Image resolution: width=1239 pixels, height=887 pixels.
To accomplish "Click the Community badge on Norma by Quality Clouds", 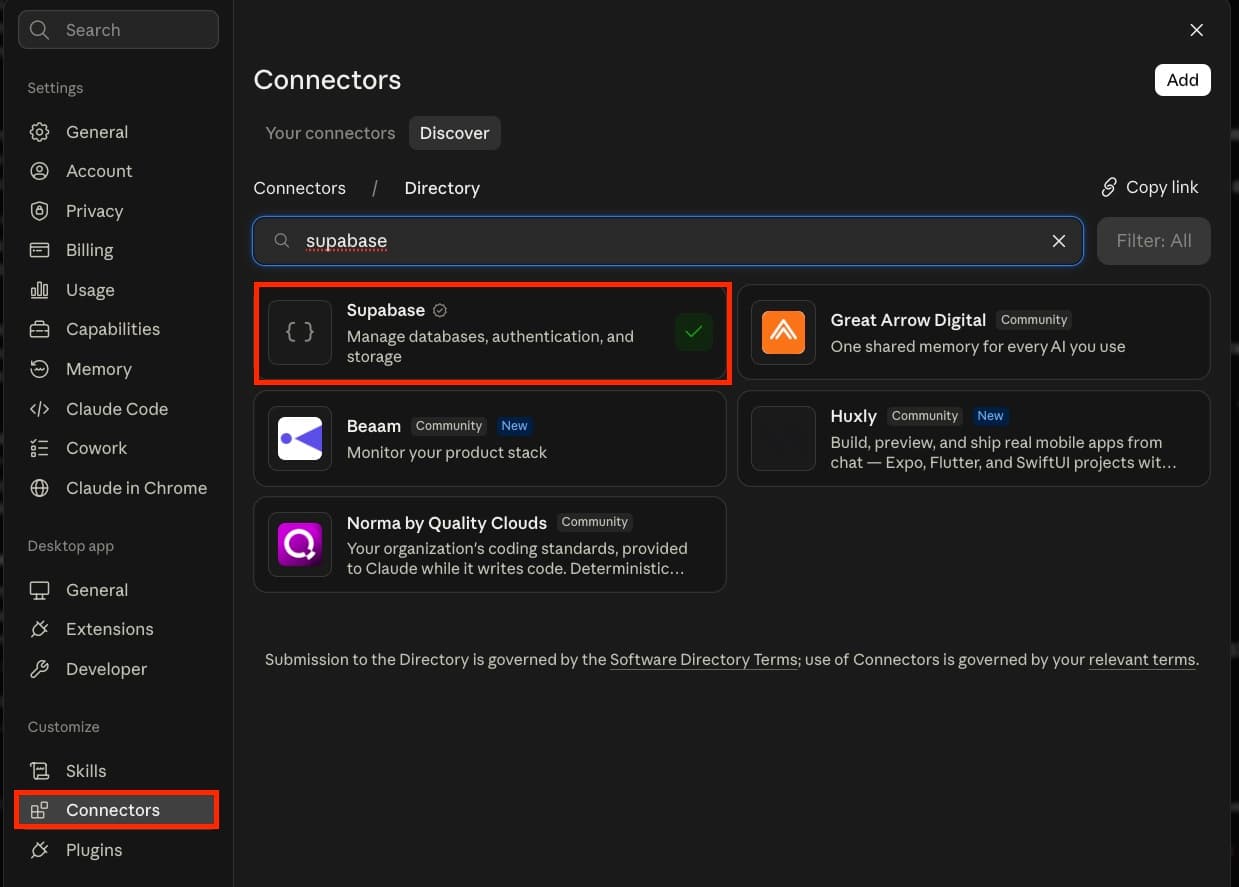I will tap(594, 522).
